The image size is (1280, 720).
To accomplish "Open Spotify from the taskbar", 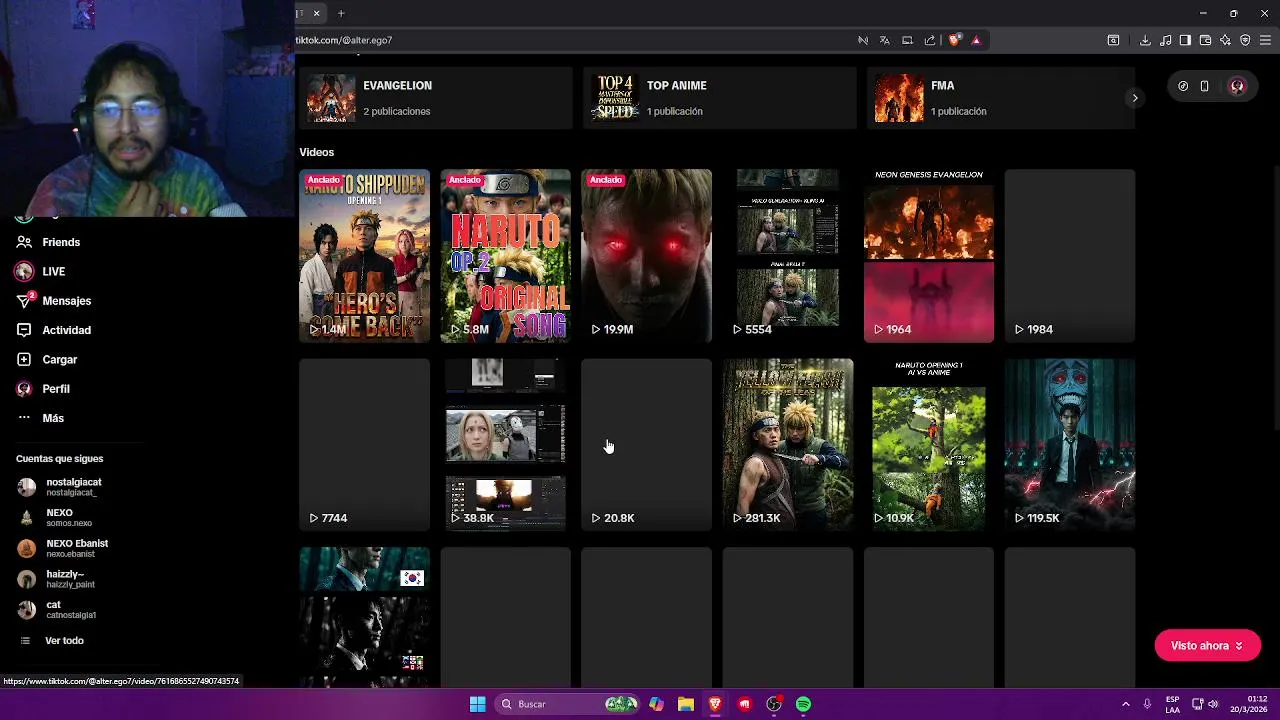I will click(x=803, y=704).
